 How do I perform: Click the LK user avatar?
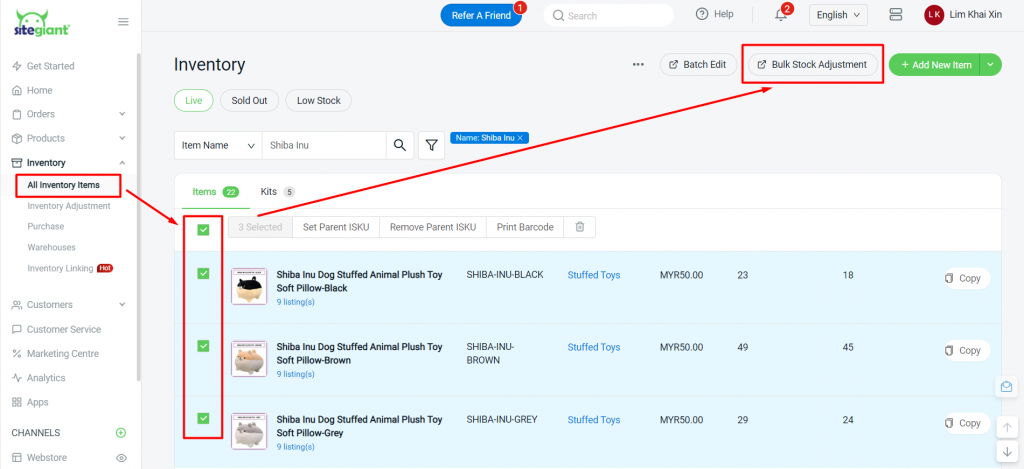(934, 14)
